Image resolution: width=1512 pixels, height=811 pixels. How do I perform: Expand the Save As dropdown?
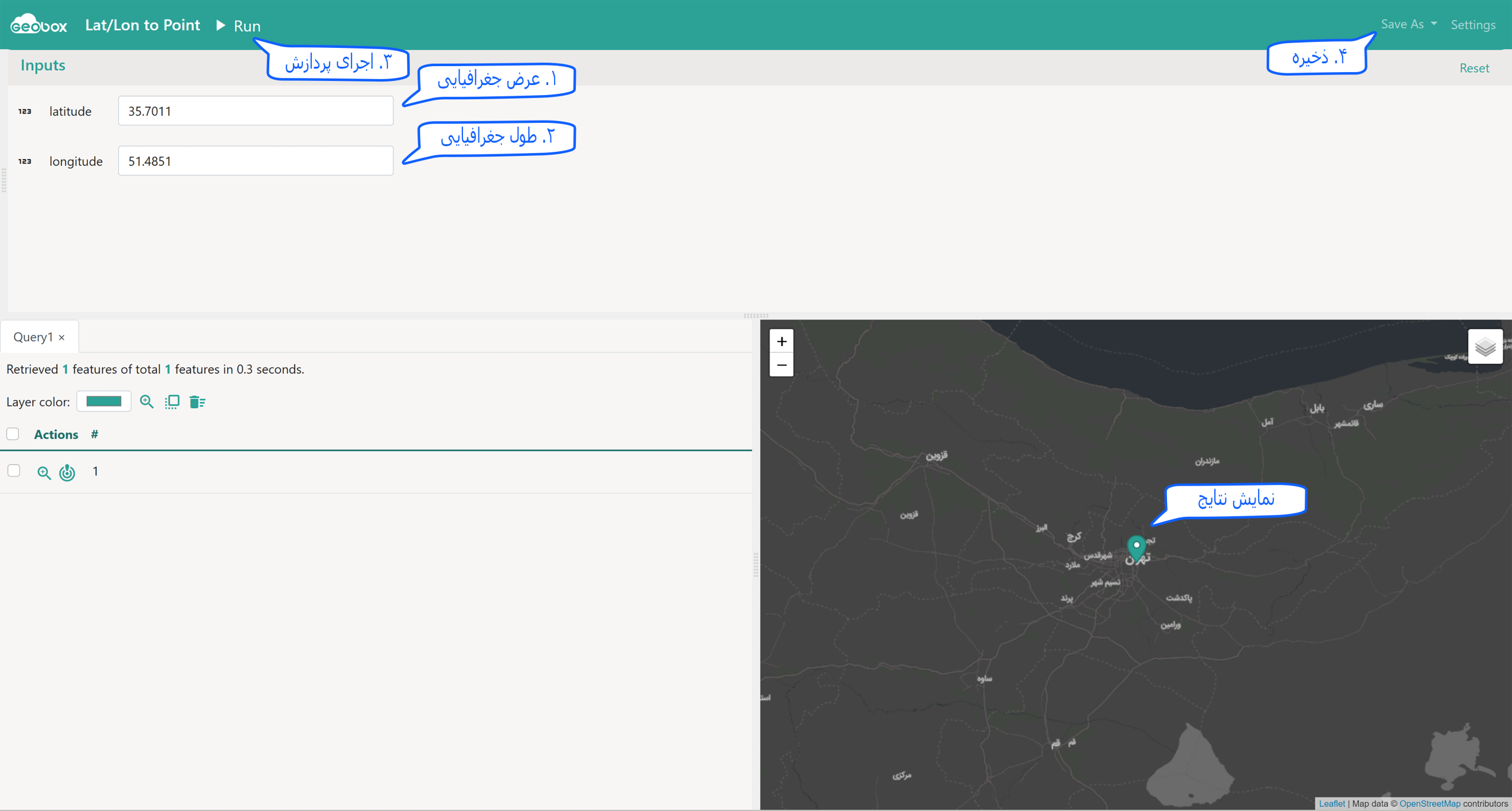(x=1409, y=24)
